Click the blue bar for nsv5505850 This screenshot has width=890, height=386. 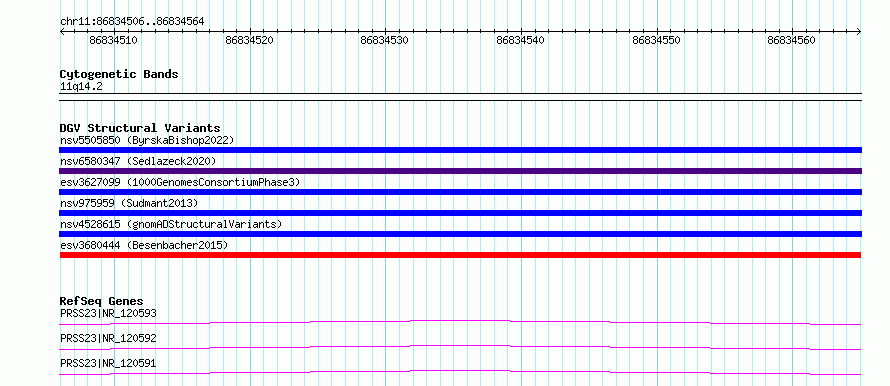click(460, 150)
